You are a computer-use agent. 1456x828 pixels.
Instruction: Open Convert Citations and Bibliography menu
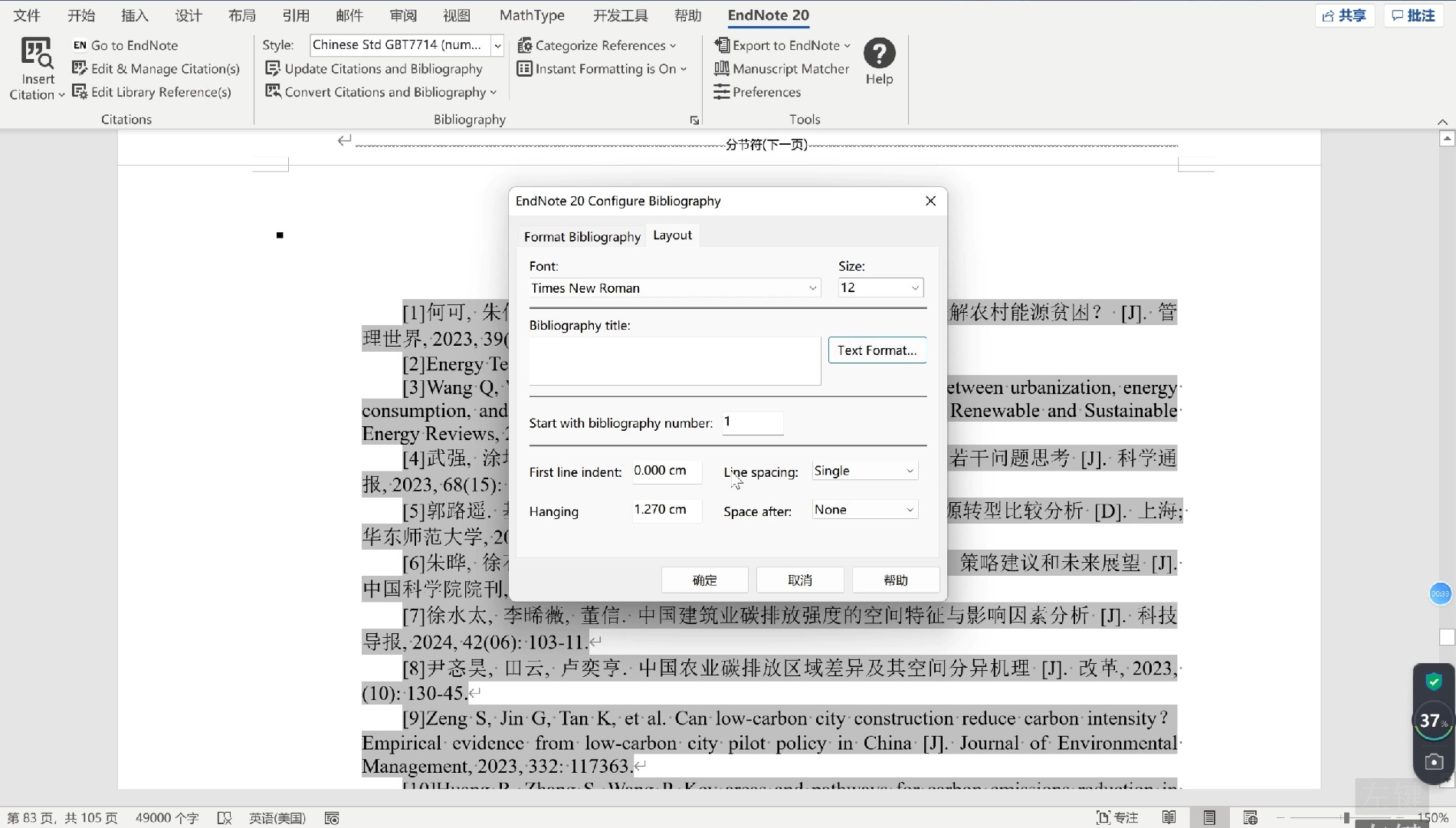point(381,92)
